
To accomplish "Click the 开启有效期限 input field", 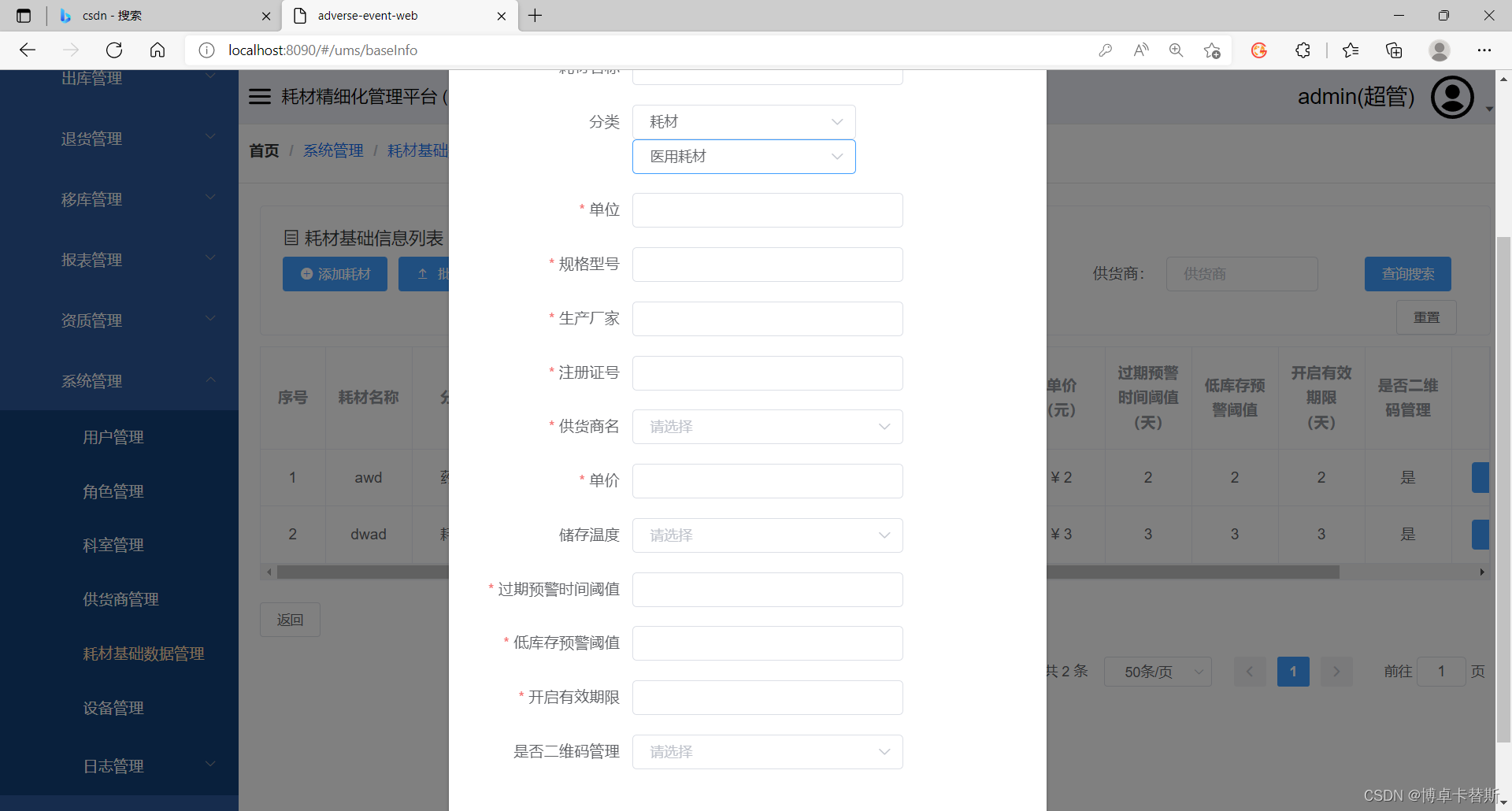I will point(767,698).
